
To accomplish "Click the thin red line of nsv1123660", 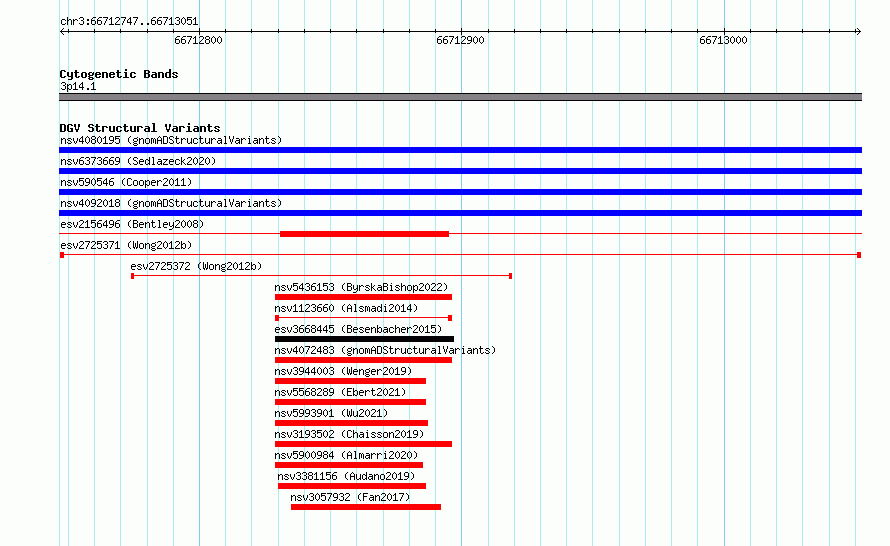I will click(363, 318).
